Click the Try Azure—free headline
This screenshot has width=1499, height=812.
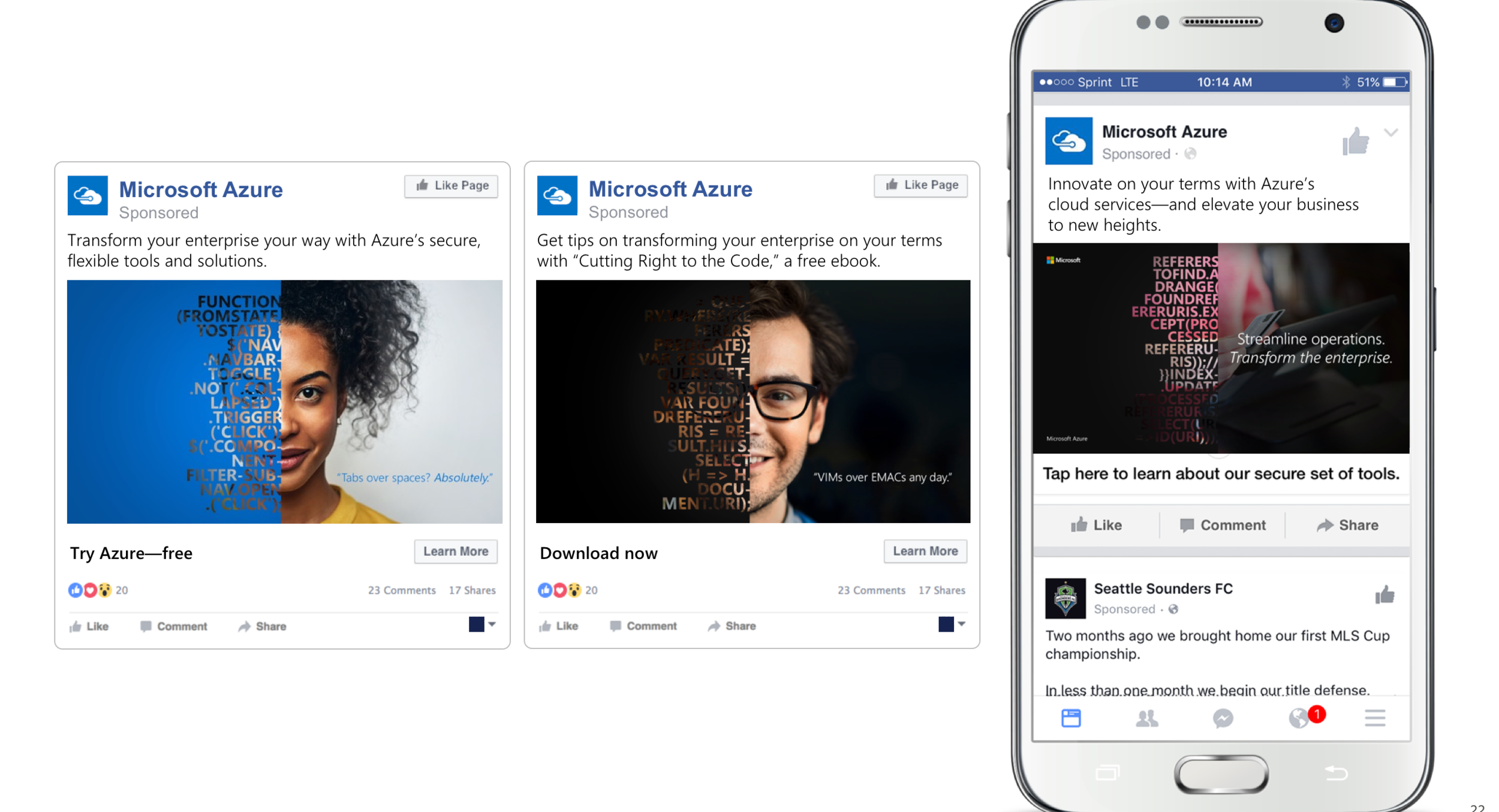point(131,553)
